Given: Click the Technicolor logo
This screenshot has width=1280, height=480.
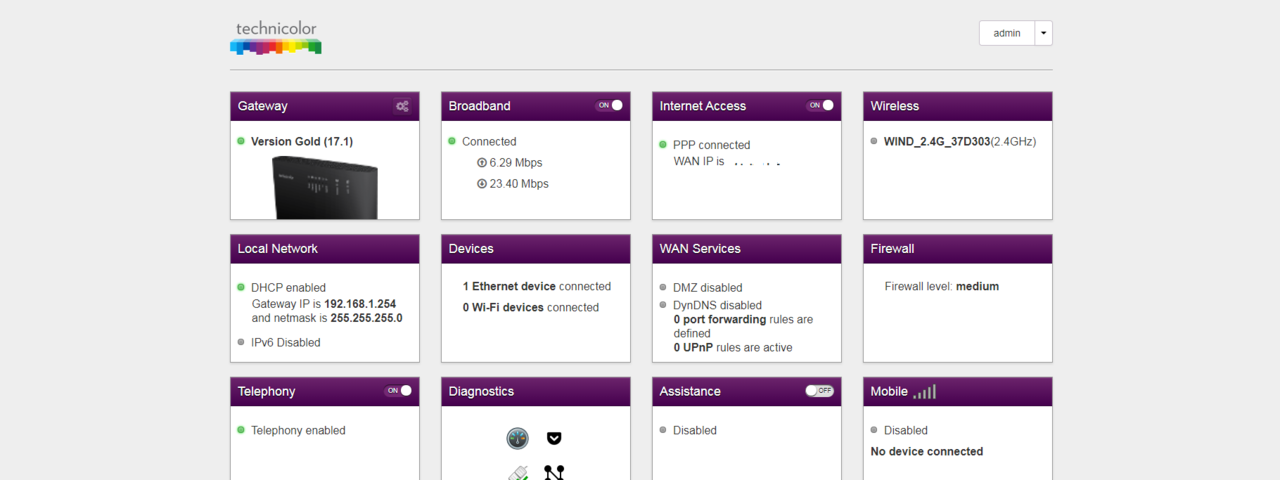Looking at the screenshot, I should (275, 38).
